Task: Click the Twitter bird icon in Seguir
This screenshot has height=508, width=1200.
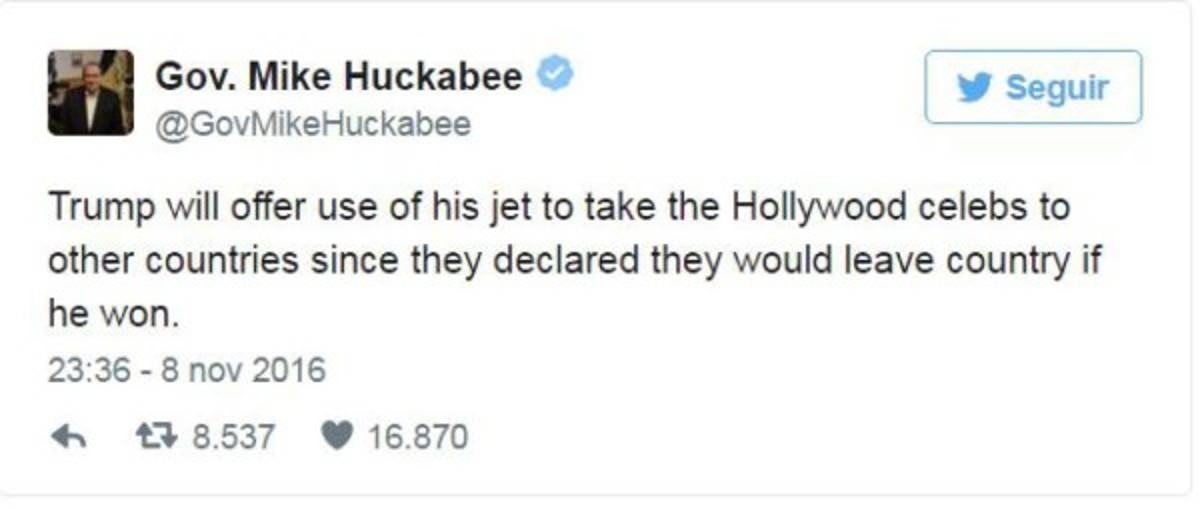Action: tap(974, 88)
